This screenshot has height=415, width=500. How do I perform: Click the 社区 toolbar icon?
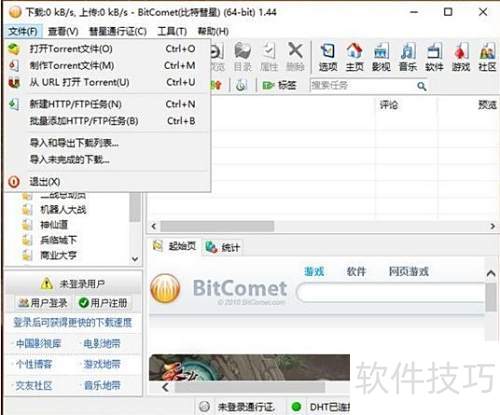pyautogui.click(x=487, y=57)
